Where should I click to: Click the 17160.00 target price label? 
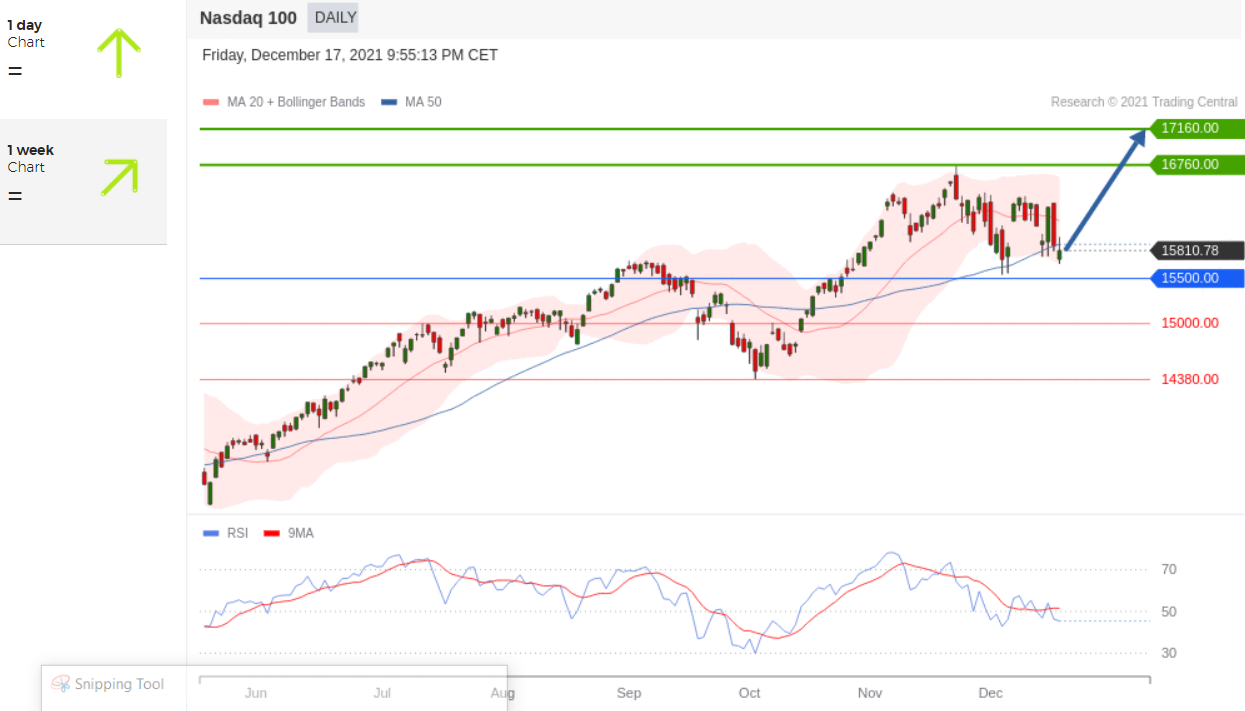pos(1196,128)
